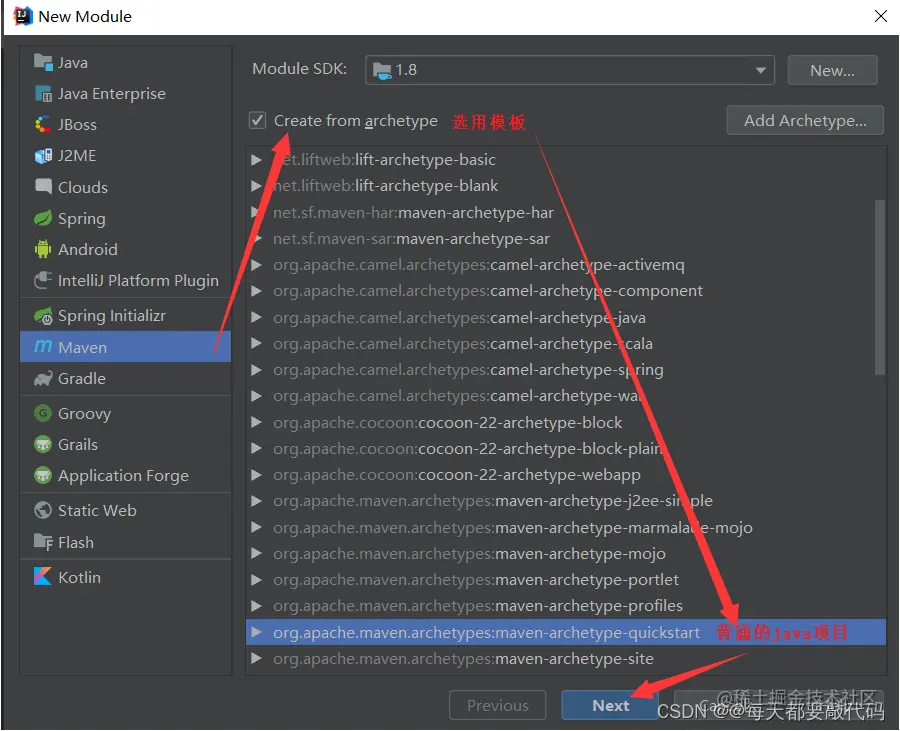Click the archetype list vertical scrollbar

[x=880, y=287]
